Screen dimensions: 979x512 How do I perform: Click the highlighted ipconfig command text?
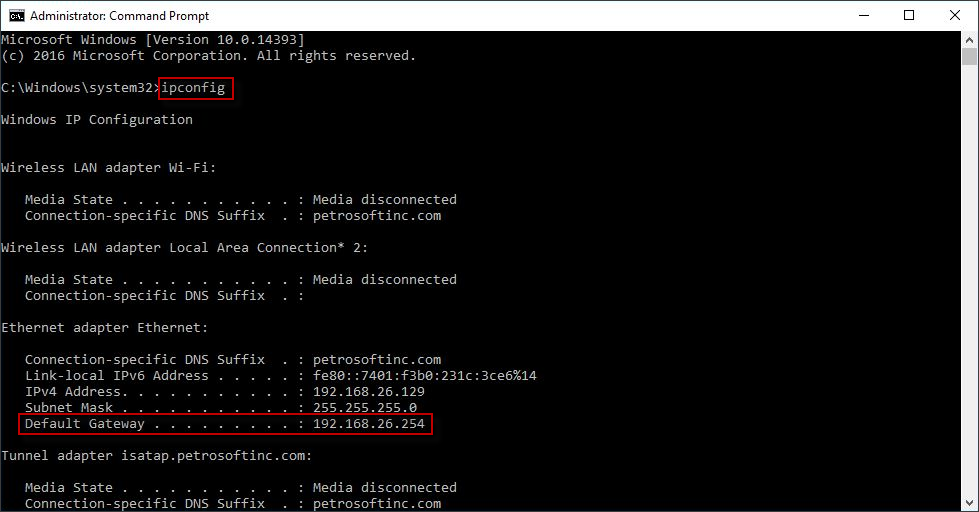(193, 88)
